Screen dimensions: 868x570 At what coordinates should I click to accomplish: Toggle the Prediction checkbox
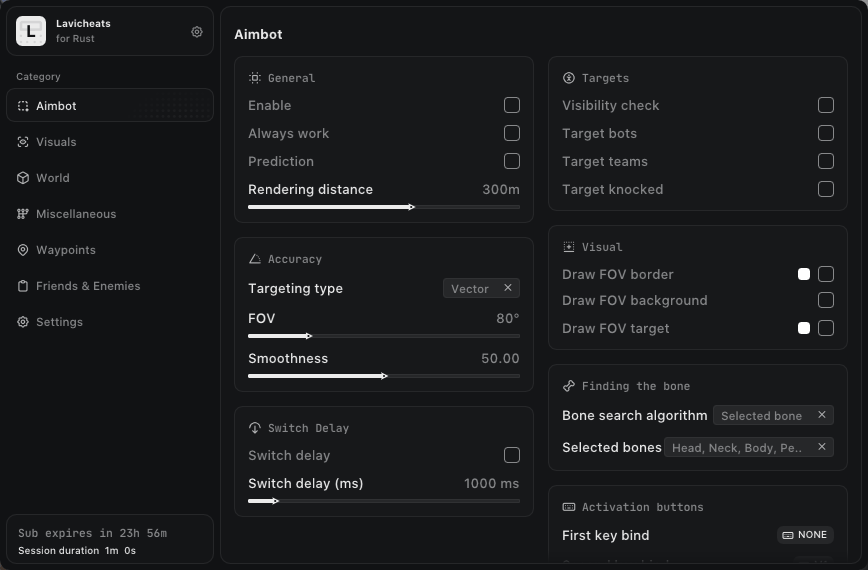[512, 161]
